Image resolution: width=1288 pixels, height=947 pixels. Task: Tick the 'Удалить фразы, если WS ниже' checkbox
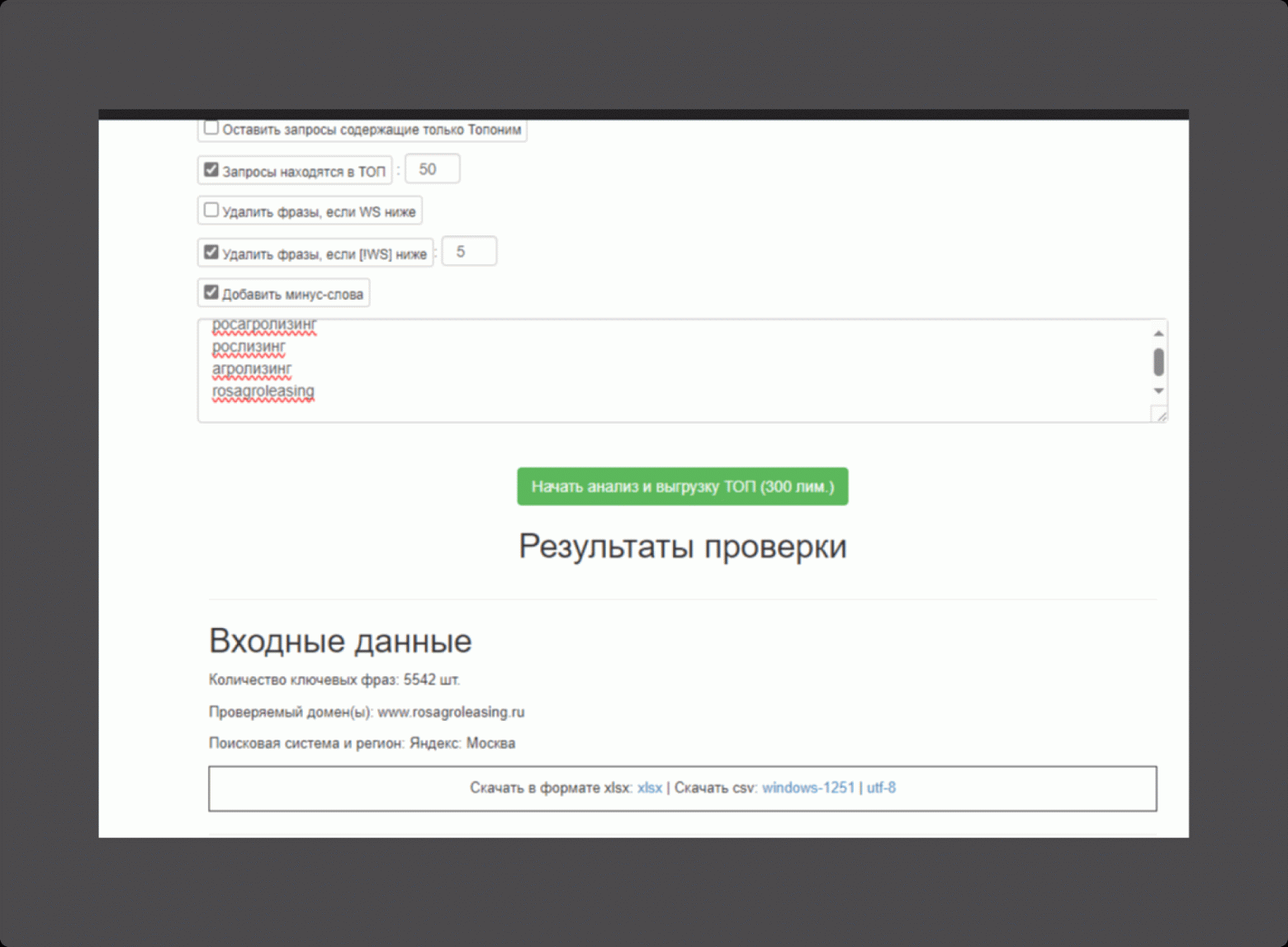211,210
